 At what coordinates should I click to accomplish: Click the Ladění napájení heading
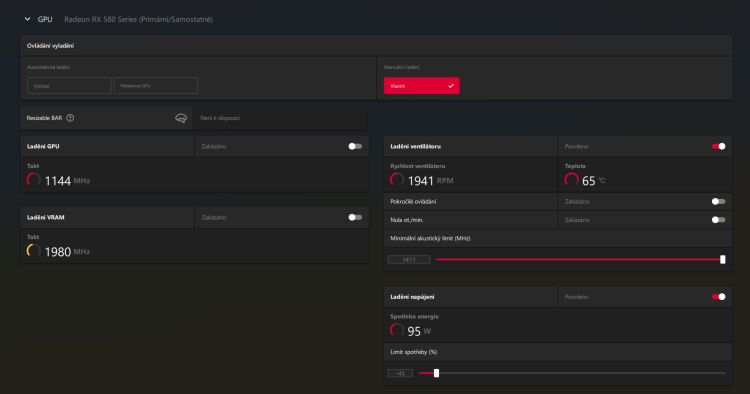pyautogui.click(x=412, y=297)
